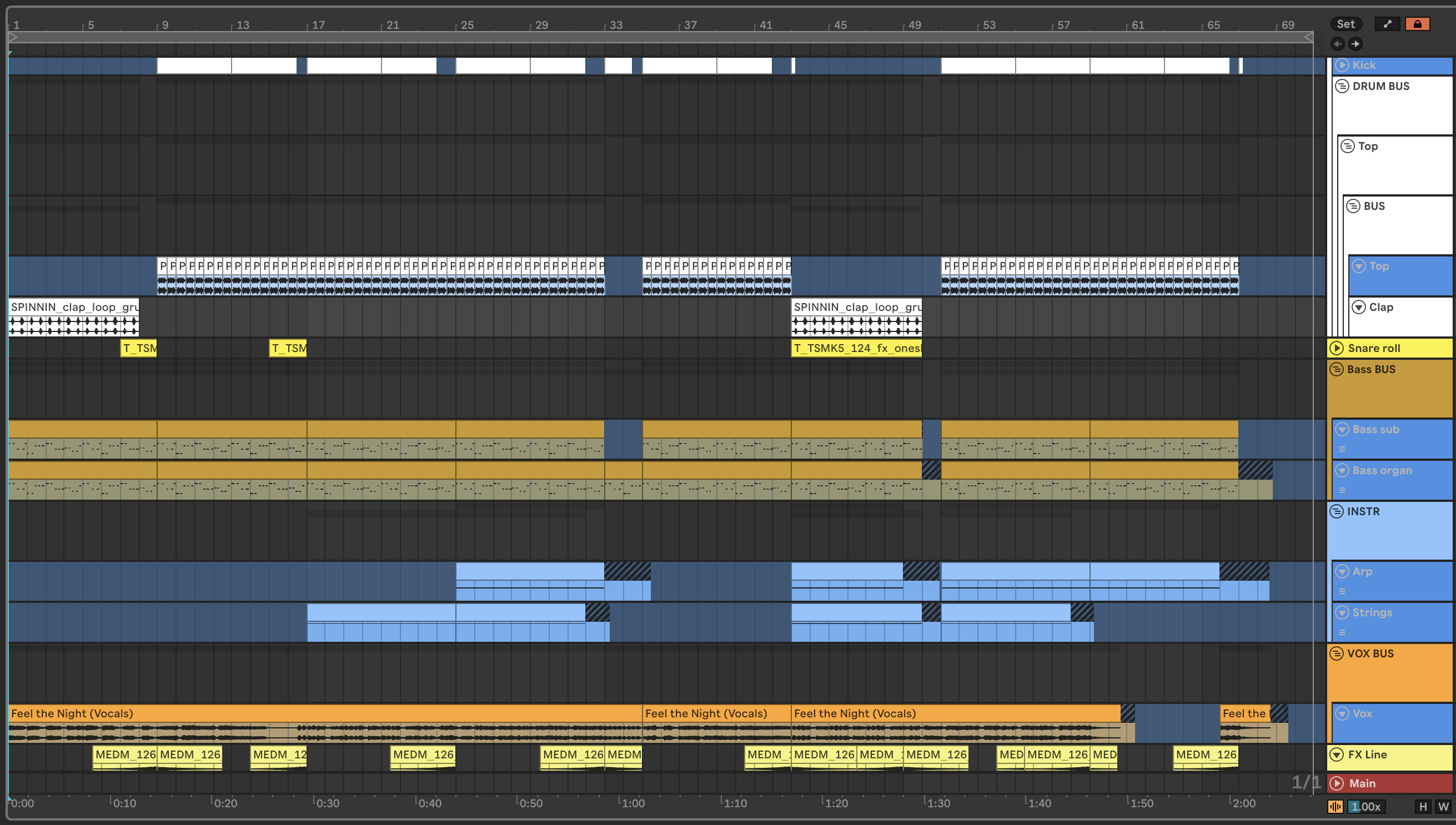Viewport: 1456px width, 825px height.
Task: Collapse the nested BUS group
Action: (1353, 207)
